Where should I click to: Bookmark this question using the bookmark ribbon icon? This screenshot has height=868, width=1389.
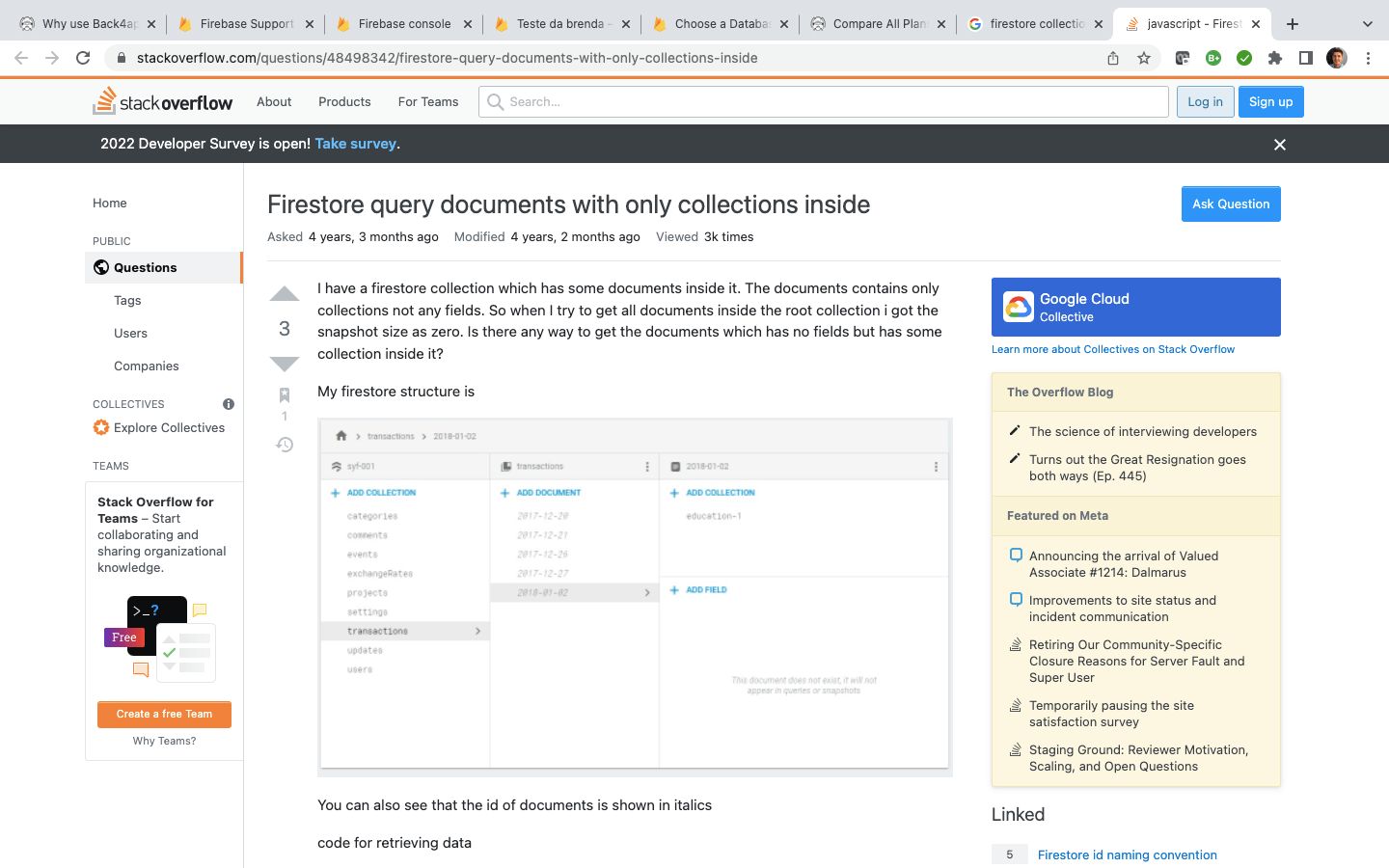284,394
